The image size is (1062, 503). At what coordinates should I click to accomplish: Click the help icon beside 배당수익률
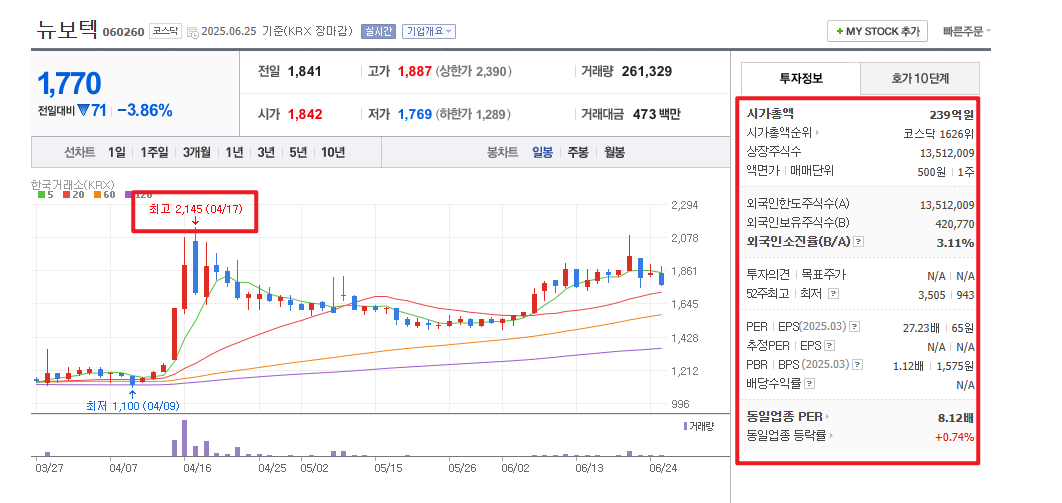tap(810, 384)
